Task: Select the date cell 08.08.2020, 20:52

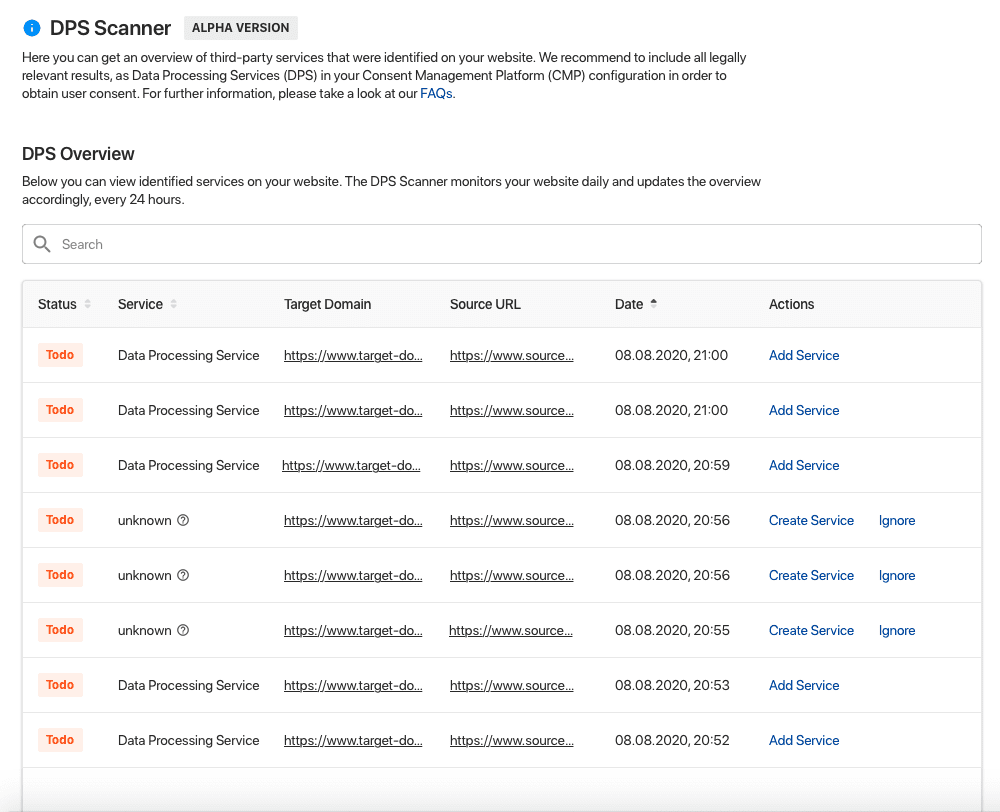Action: (672, 740)
